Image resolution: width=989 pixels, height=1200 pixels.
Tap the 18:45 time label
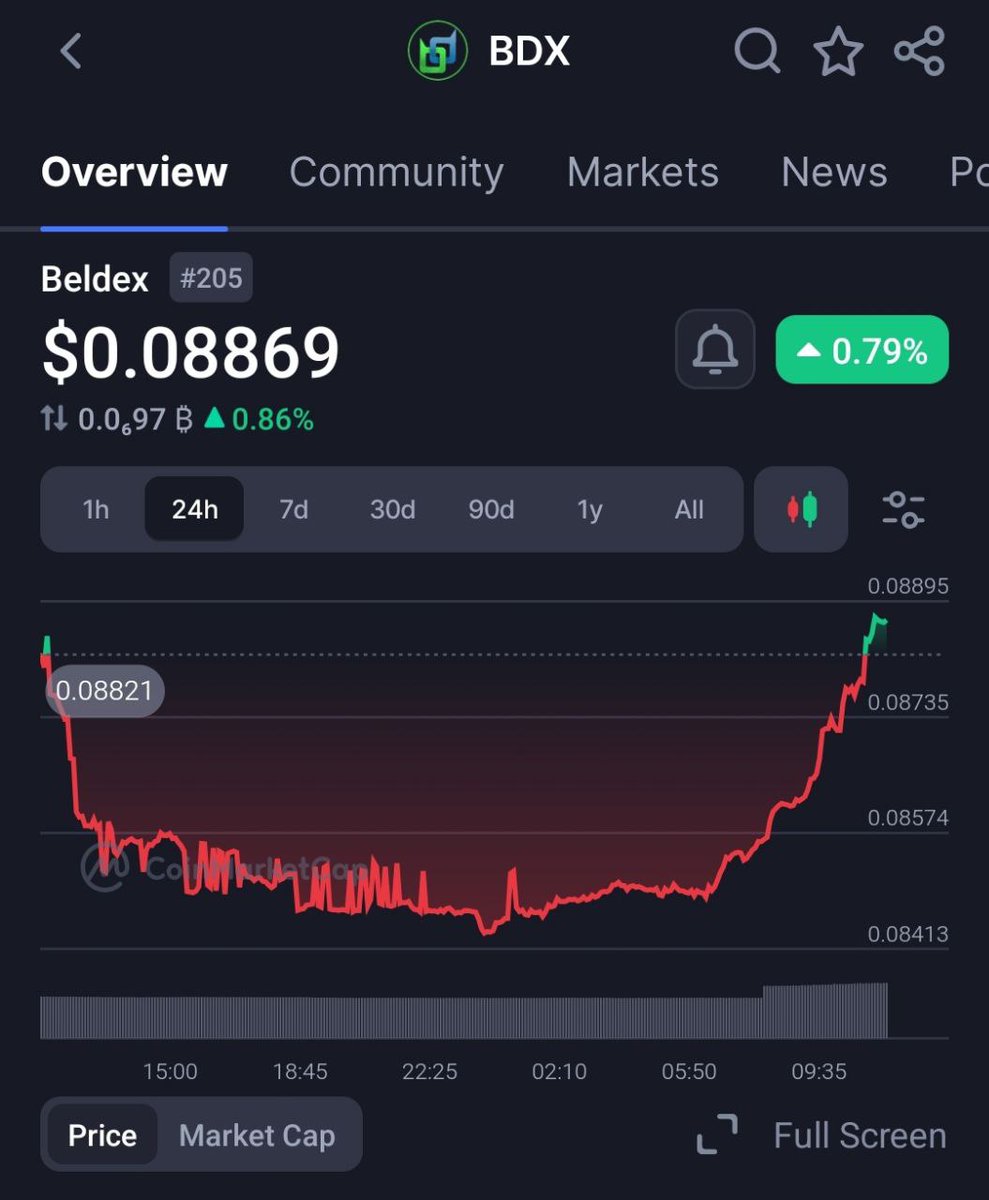(300, 1071)
